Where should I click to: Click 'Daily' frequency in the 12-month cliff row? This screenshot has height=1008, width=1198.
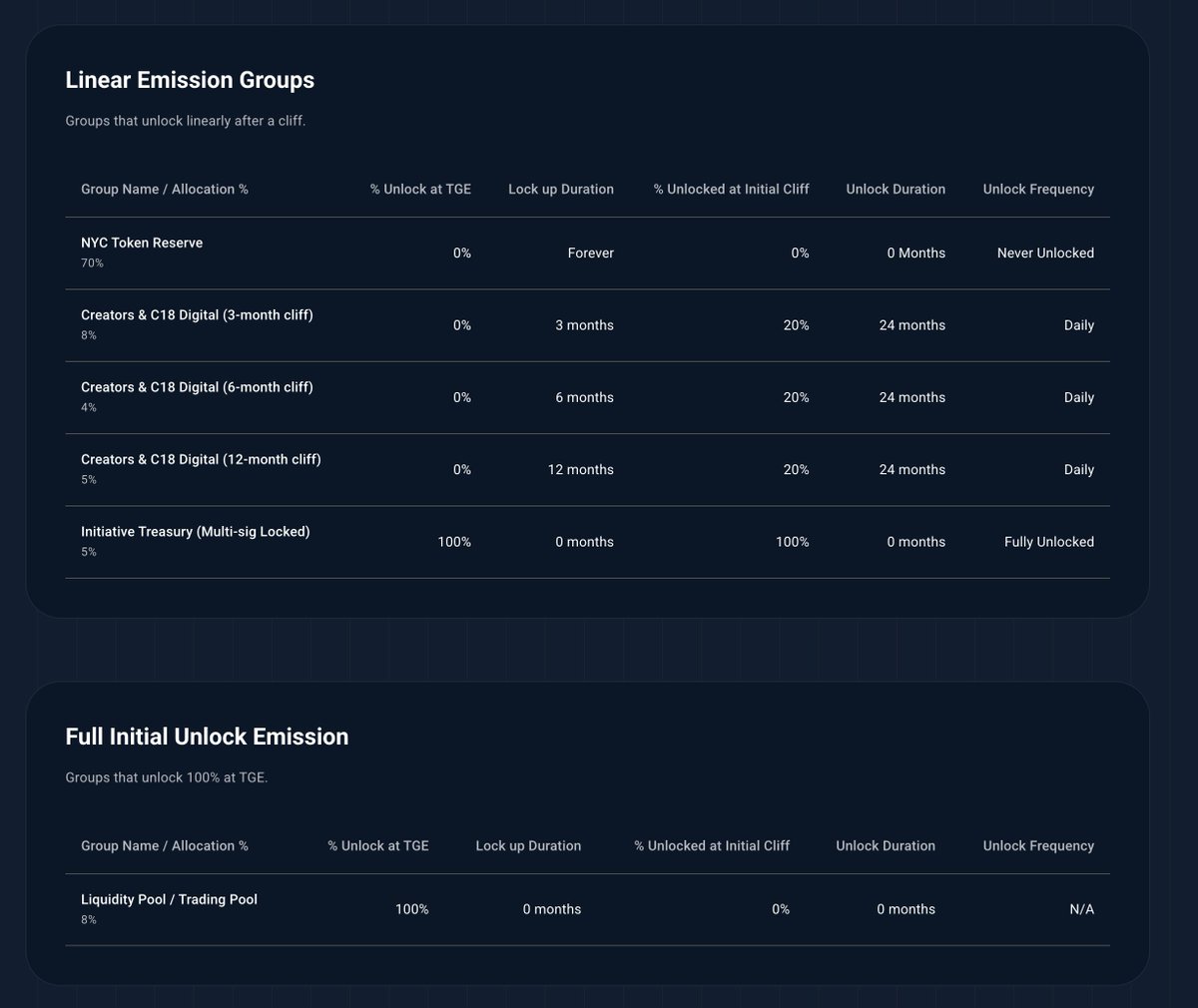[x=1079, y=470]
